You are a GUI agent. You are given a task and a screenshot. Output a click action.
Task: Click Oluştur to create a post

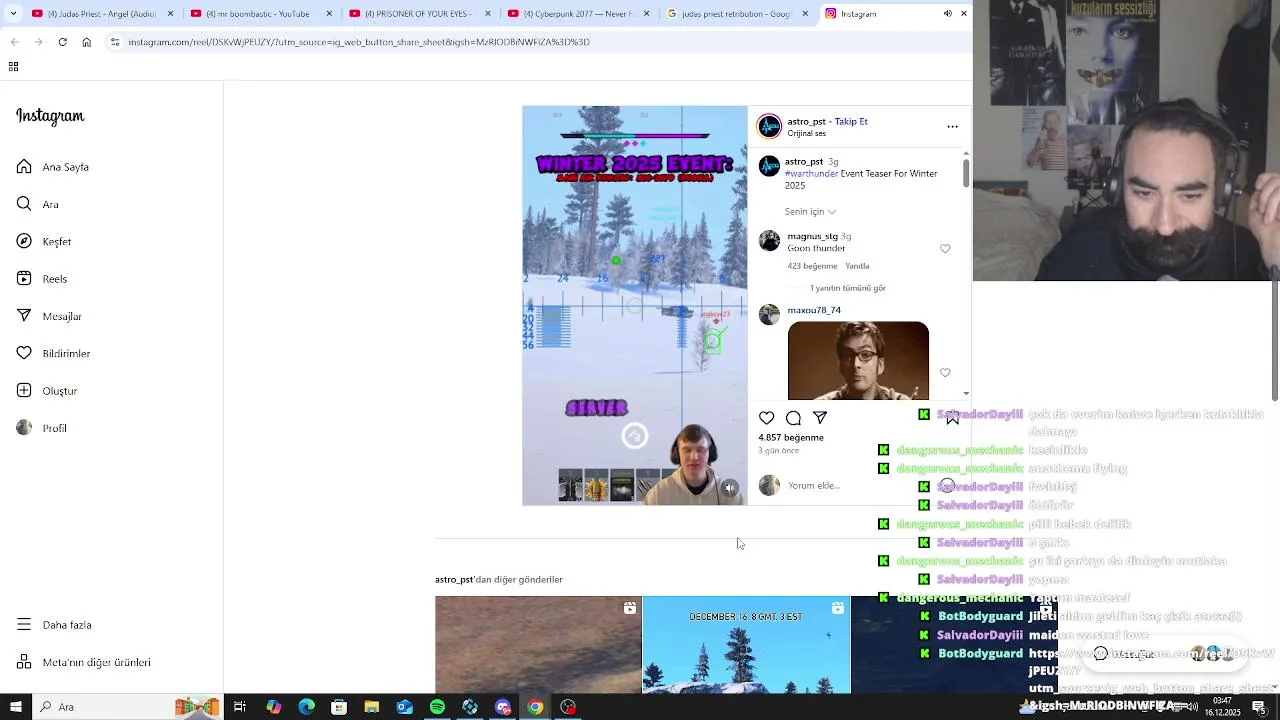(x=47, y=391)
